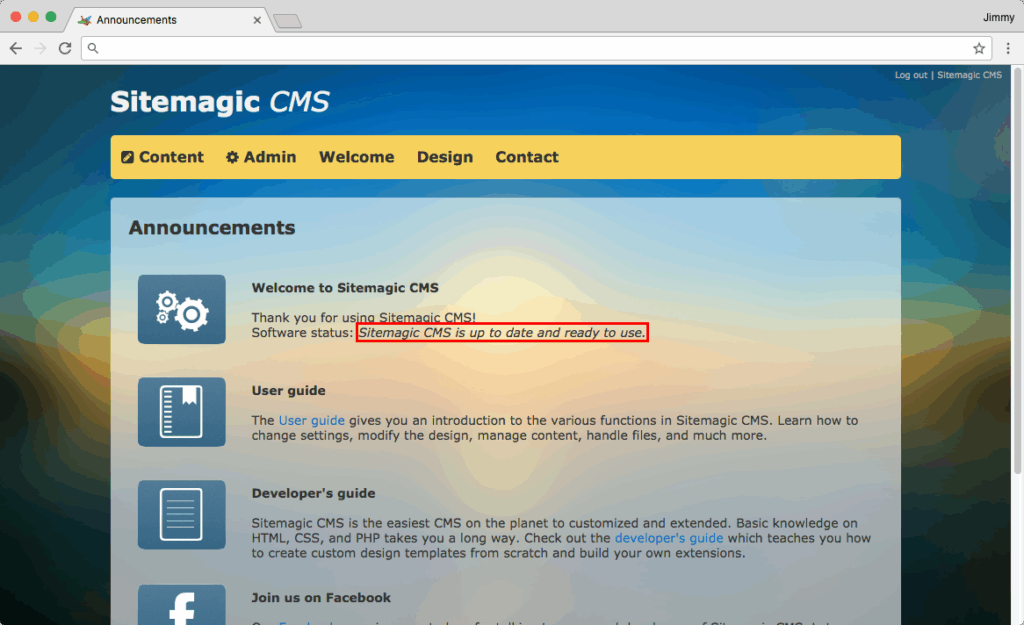
Task: Click the 'Thank you for using Sitemagic CMS!' text
Action: tap(364, 318)
